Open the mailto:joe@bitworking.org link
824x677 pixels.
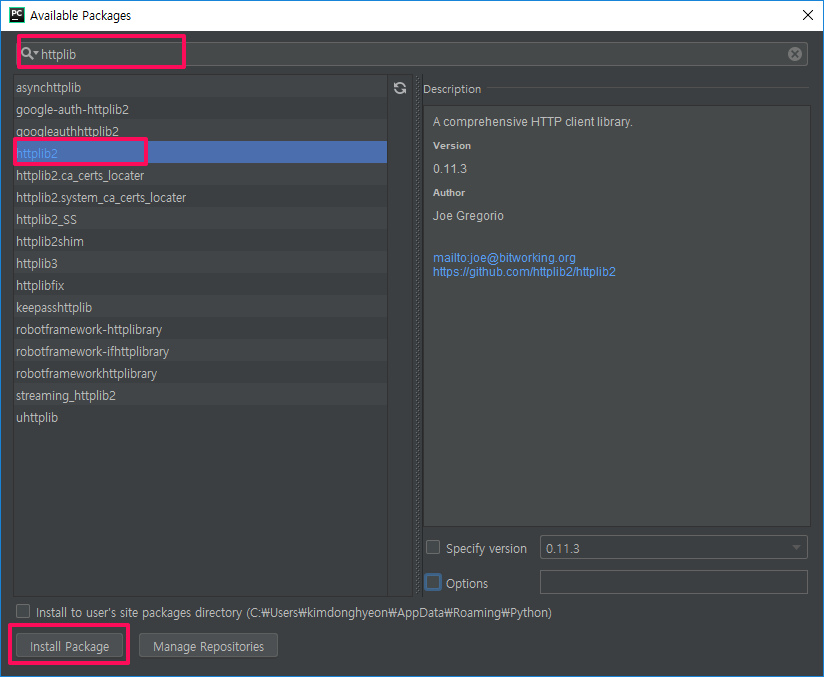[504, 258]
